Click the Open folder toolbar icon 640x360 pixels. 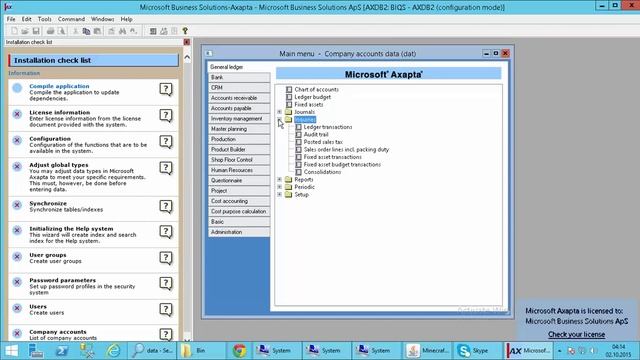[25, 31]
